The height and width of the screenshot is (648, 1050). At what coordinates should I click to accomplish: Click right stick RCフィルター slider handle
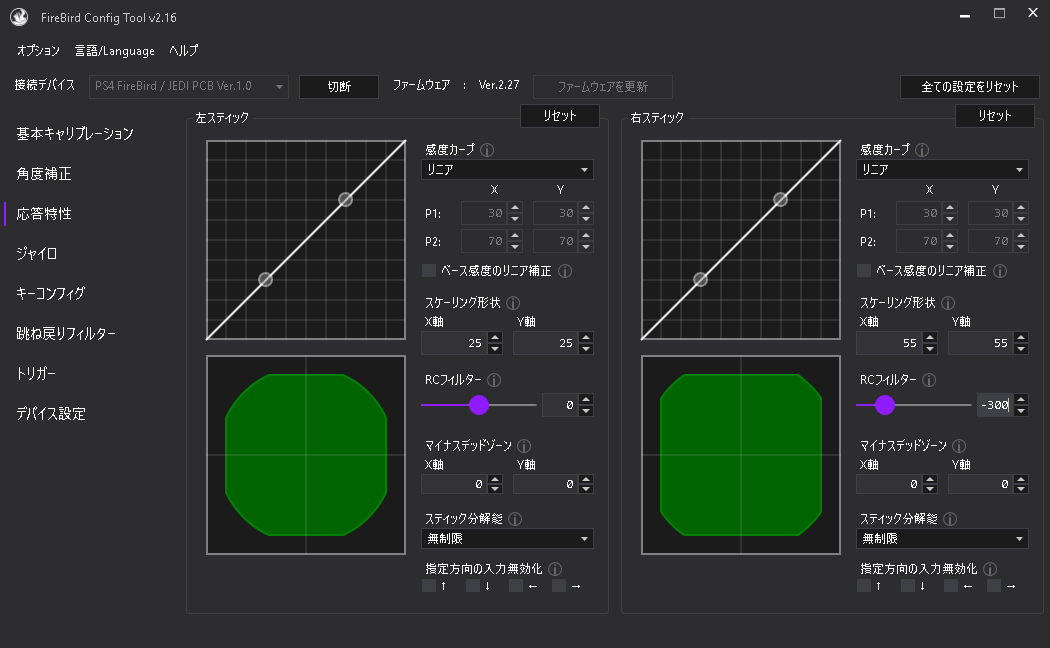[x=884, y=405]
